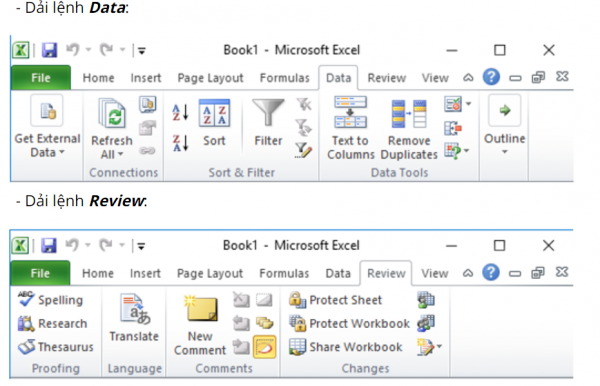Open the Thesaurus
600x386 pixels.
tap(56, 347)
